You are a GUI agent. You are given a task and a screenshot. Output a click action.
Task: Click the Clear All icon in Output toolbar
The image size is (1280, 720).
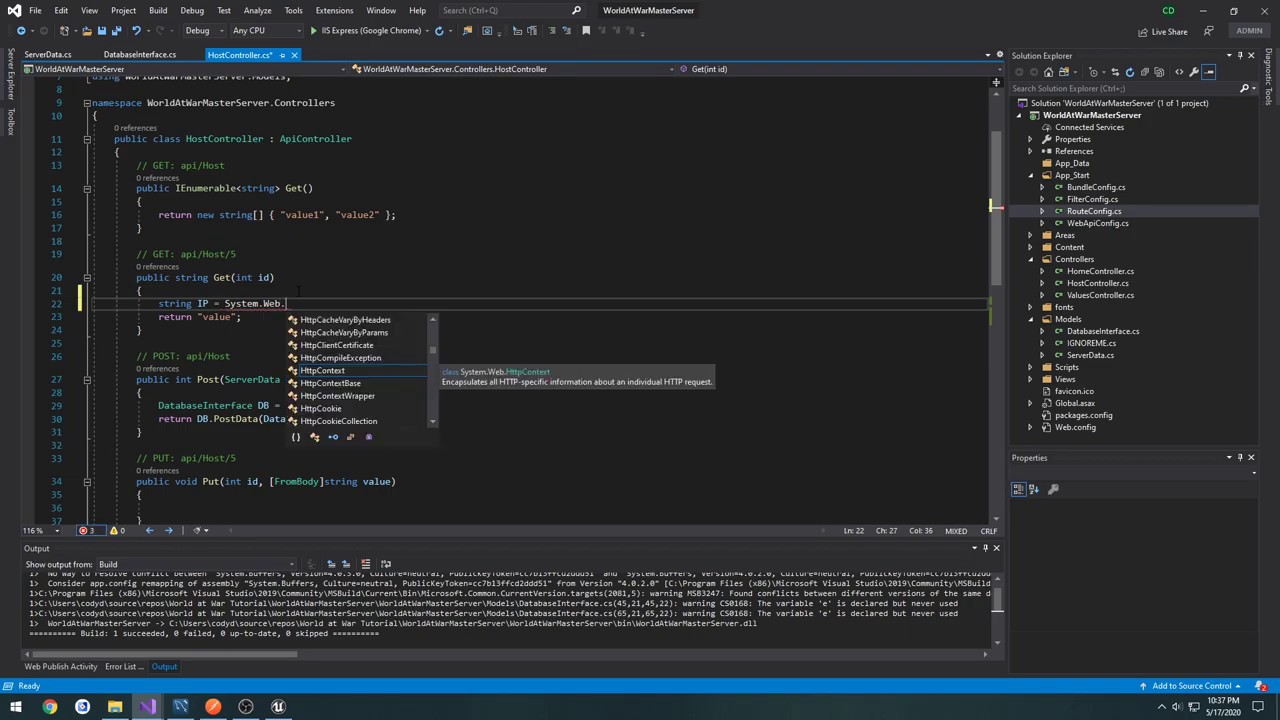click(365, 565)
